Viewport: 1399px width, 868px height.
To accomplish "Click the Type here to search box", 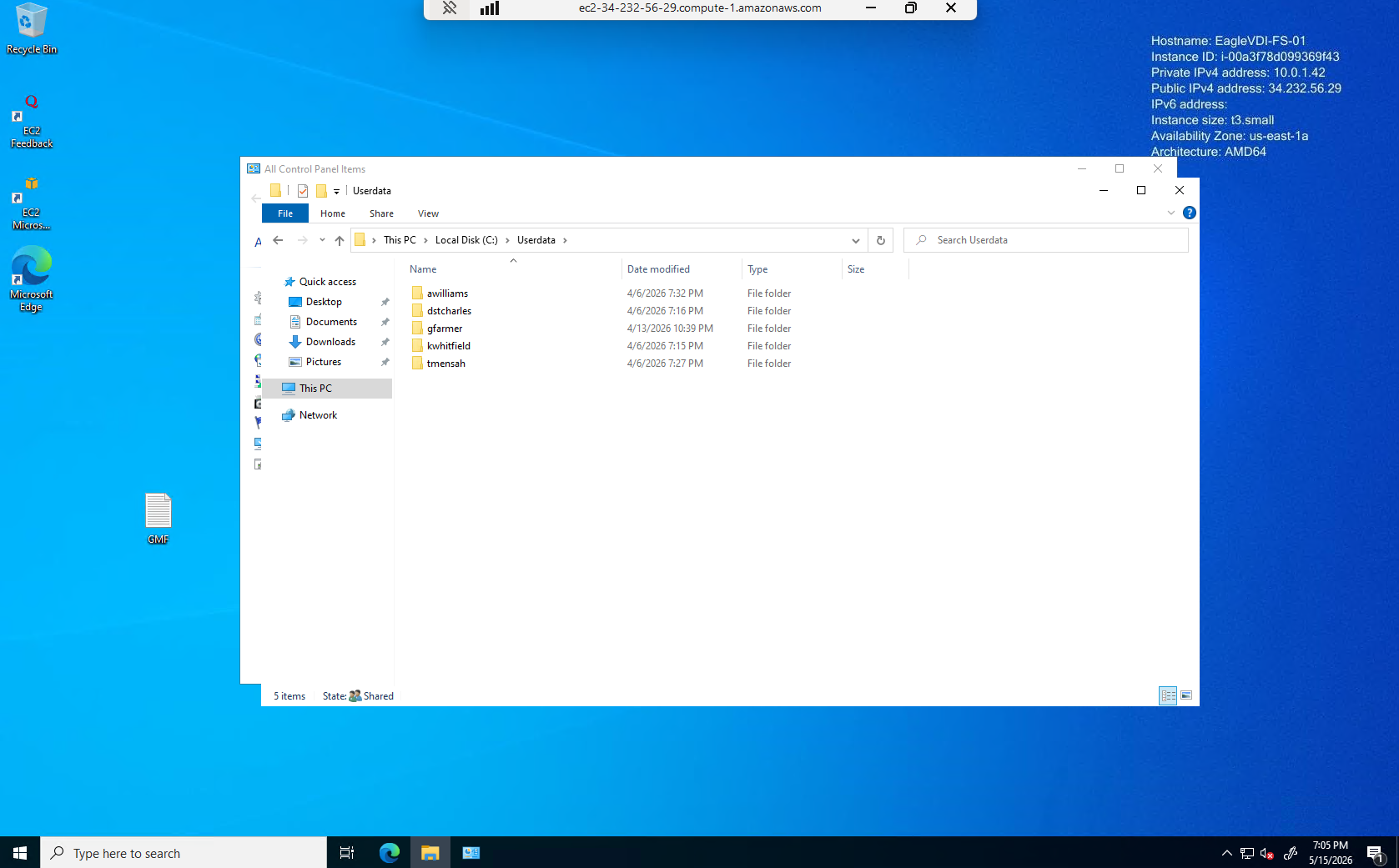I will click(184, 852).
